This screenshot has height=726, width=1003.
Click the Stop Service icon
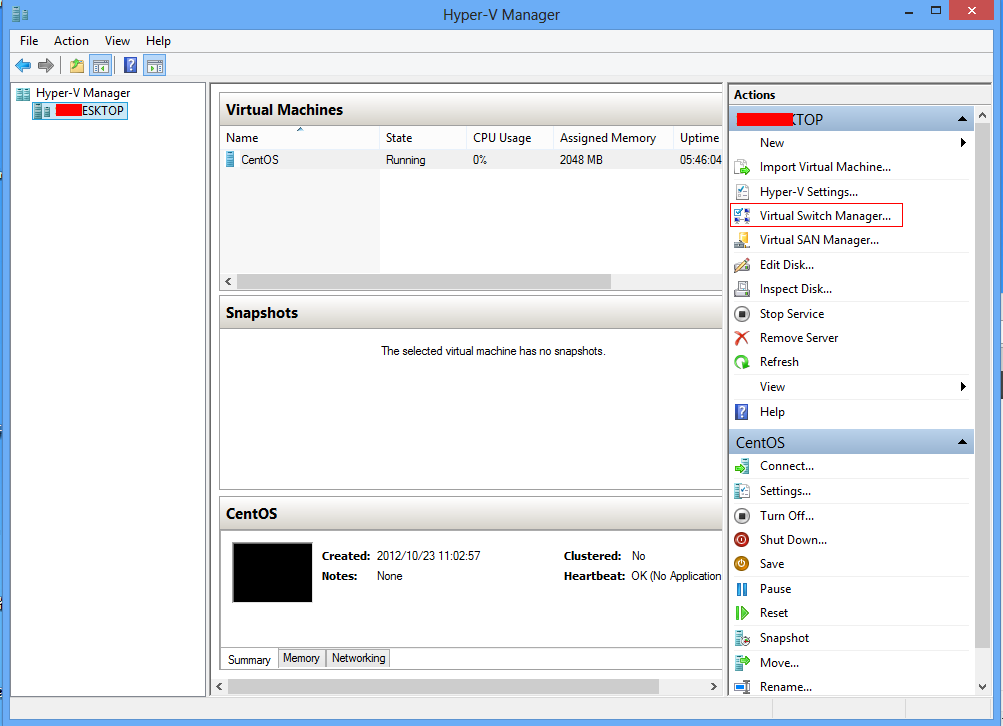pos(742,314)
